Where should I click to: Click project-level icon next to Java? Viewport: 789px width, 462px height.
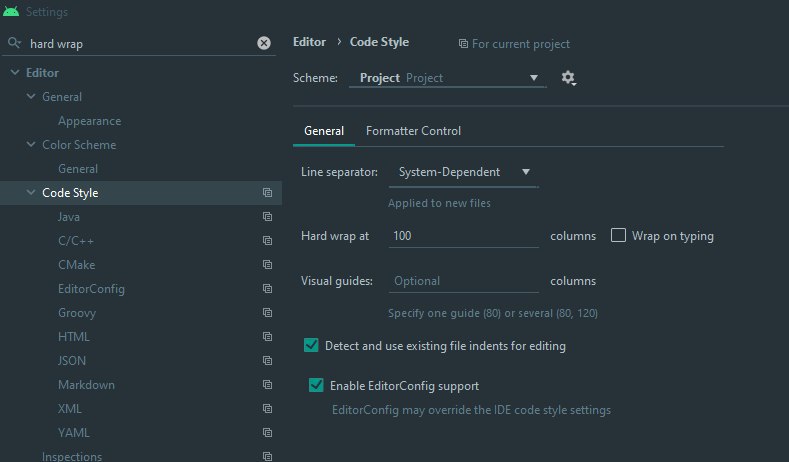point(267,216)
